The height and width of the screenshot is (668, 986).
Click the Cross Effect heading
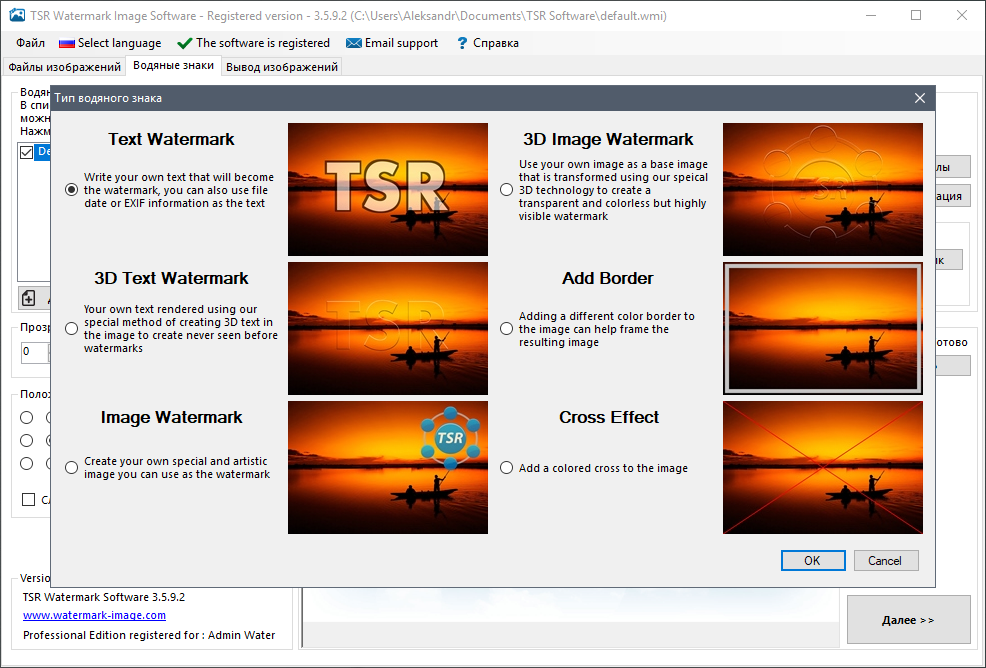(x=609, y=417)
